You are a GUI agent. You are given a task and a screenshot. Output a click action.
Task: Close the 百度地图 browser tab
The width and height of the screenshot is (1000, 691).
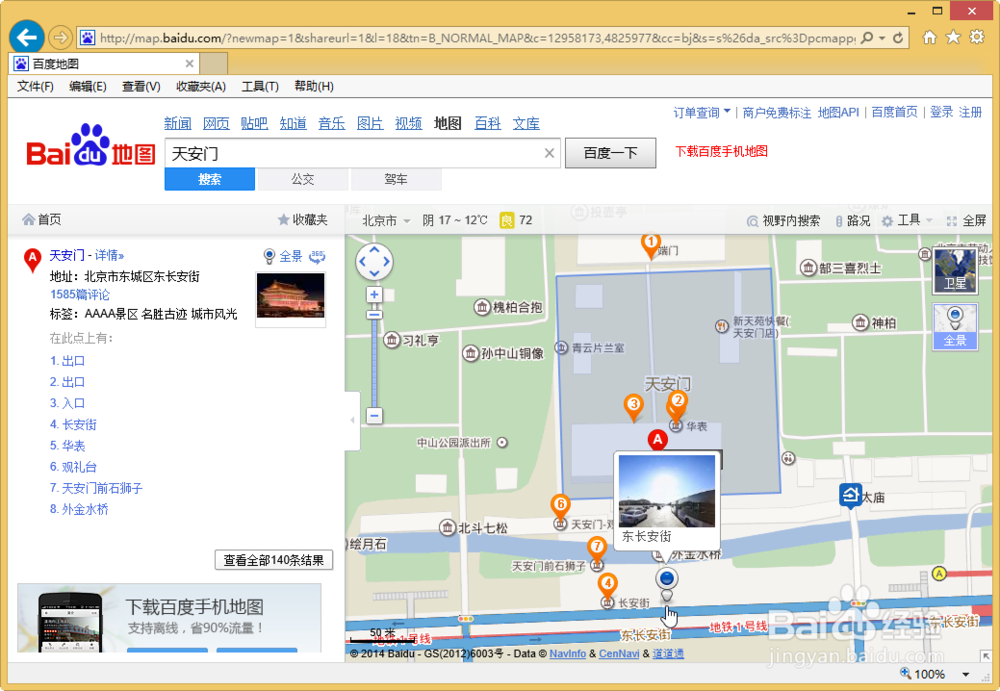[189, 64]
